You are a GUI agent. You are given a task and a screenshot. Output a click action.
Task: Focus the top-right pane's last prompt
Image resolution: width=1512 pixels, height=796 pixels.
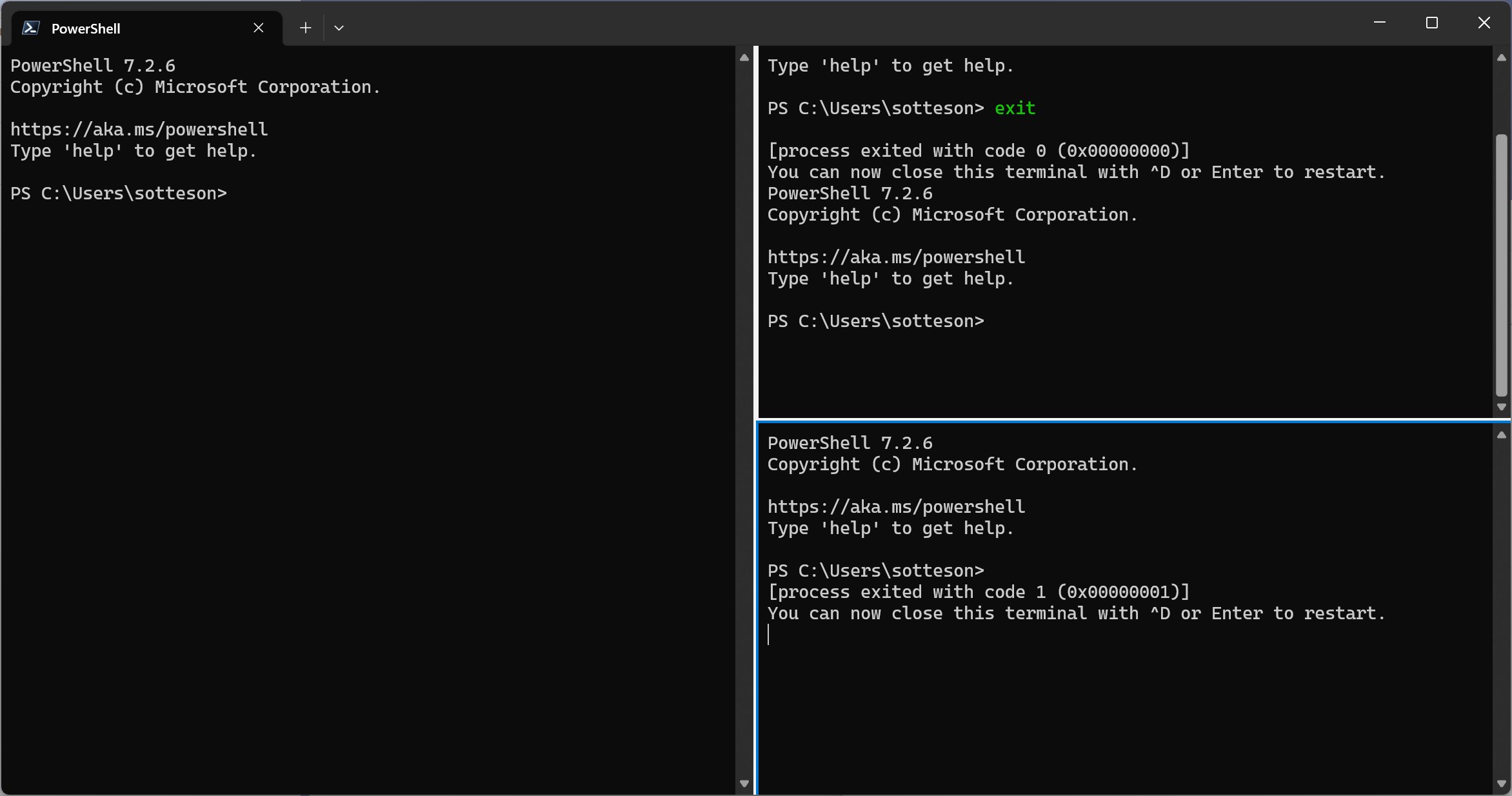[x=875, y=321]
